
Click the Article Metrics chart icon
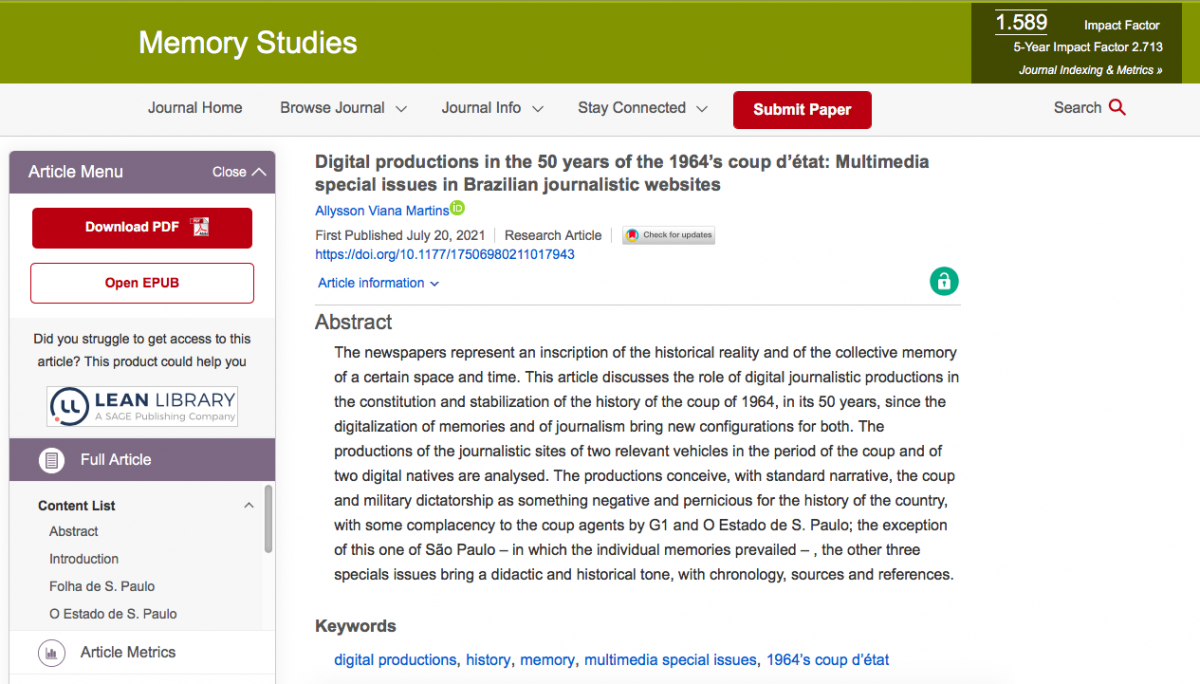pyautogui.click(x=51, y=653)
